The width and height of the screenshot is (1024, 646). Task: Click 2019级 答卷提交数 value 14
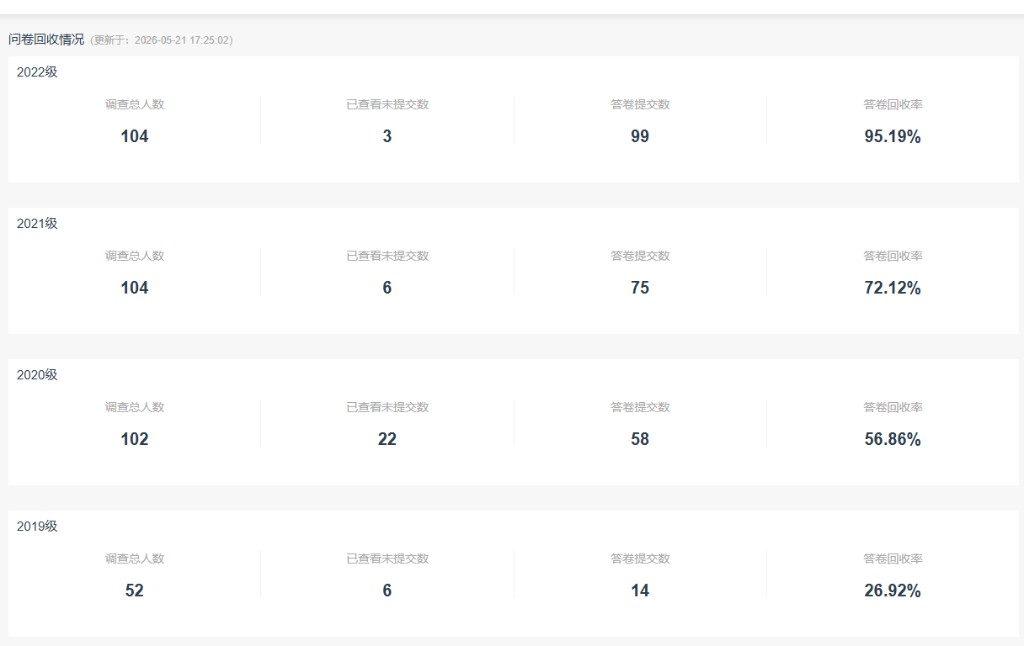(640, 590)
